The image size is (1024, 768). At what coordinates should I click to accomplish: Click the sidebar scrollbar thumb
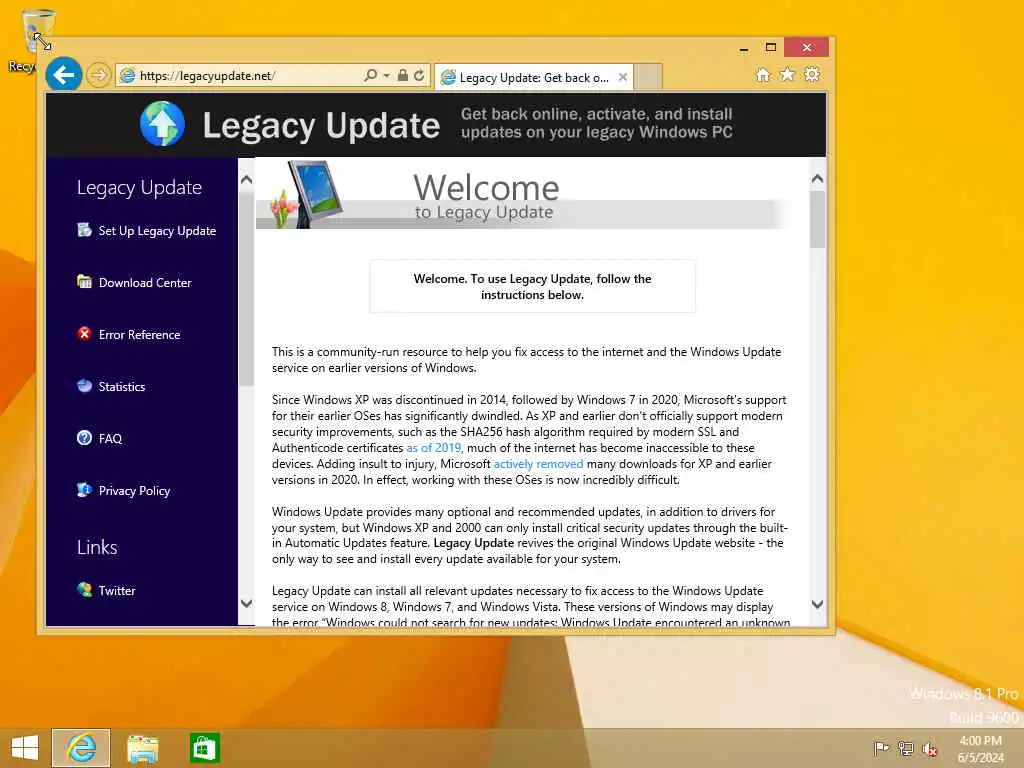[246, 287]
